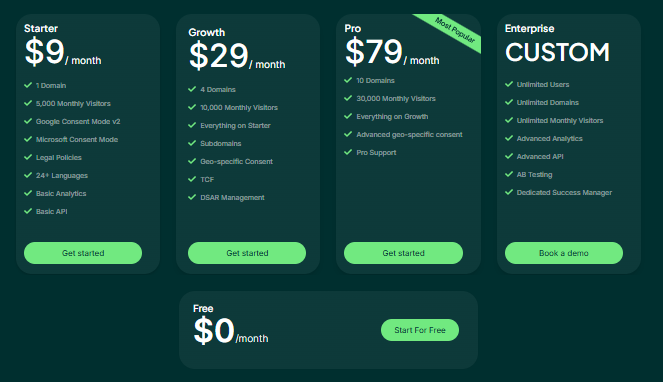Click the $79 Pro price heading

(x=374, y=52)
